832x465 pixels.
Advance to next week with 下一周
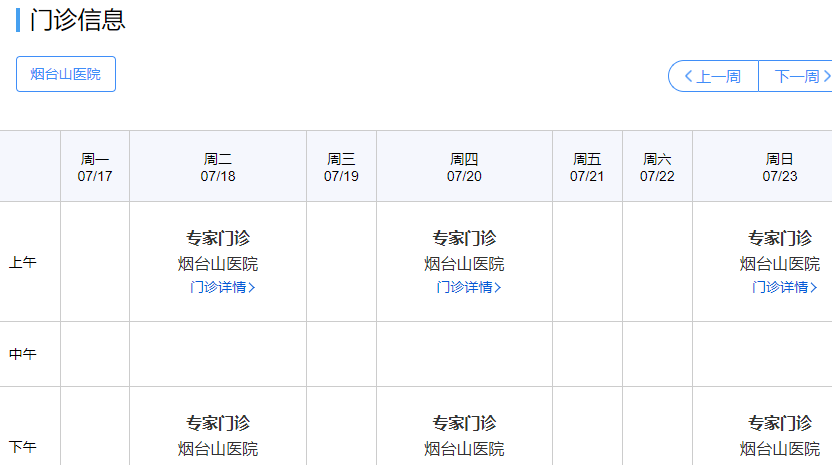point(798,76)
